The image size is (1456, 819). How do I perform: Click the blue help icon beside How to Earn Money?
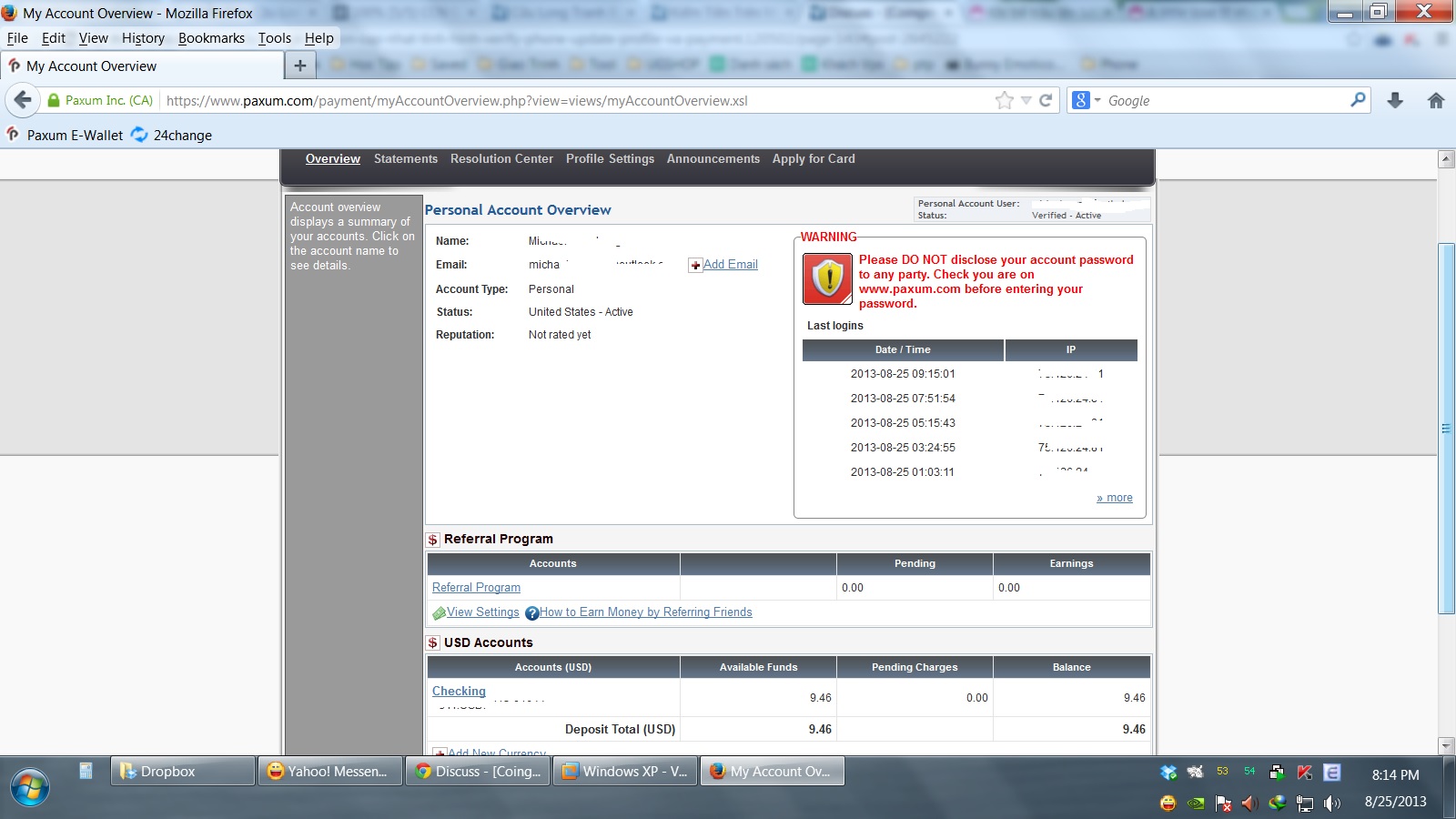[x=532, y=613]
